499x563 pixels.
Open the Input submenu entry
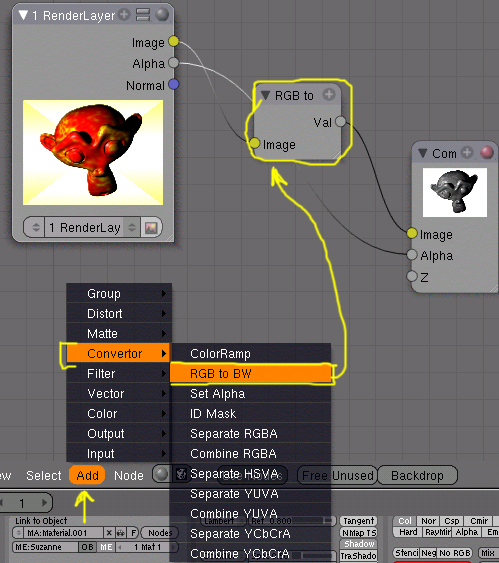pyautogui.click(x=119, y=453)
